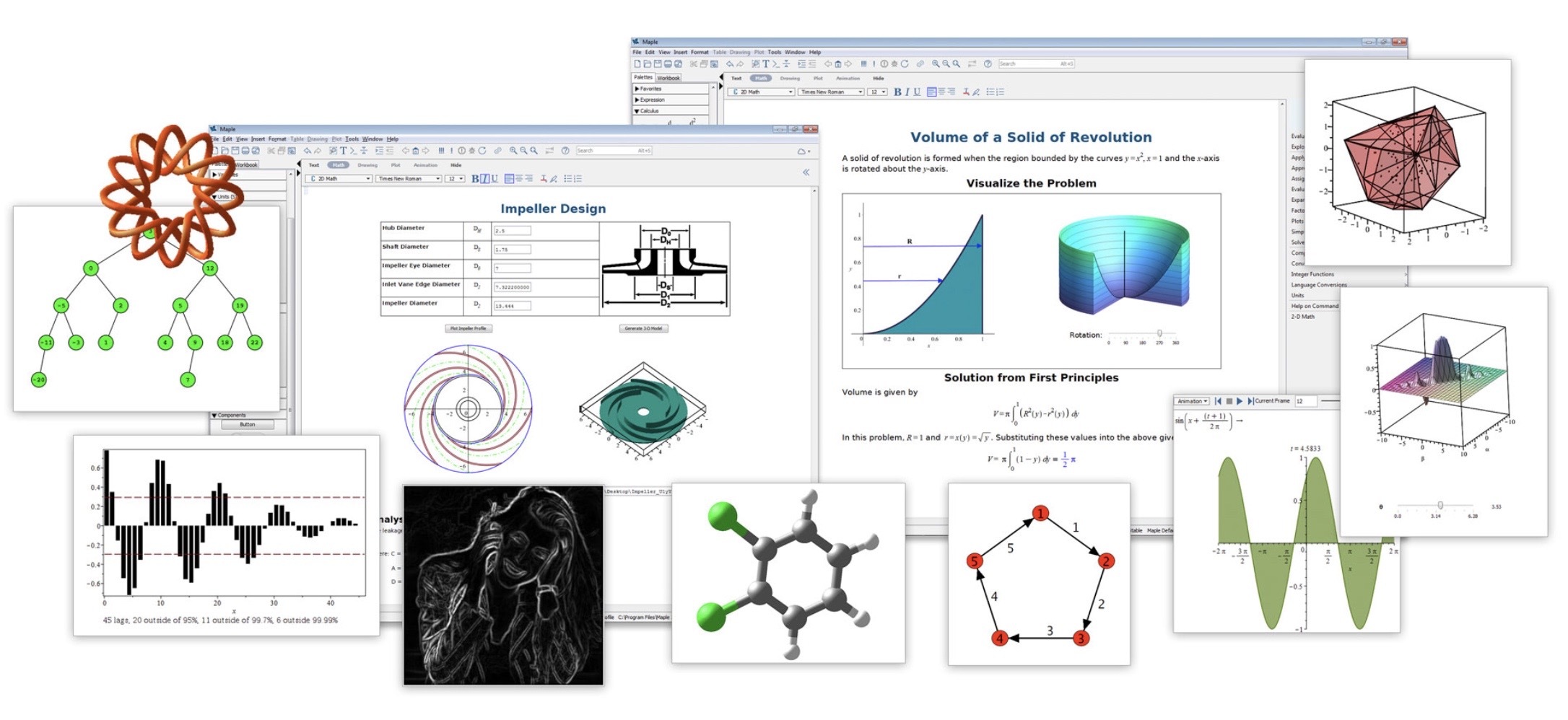Stop the sine animation
Image resolution: width=1568 pixels, height=720 pixels.
[1229, 401]
